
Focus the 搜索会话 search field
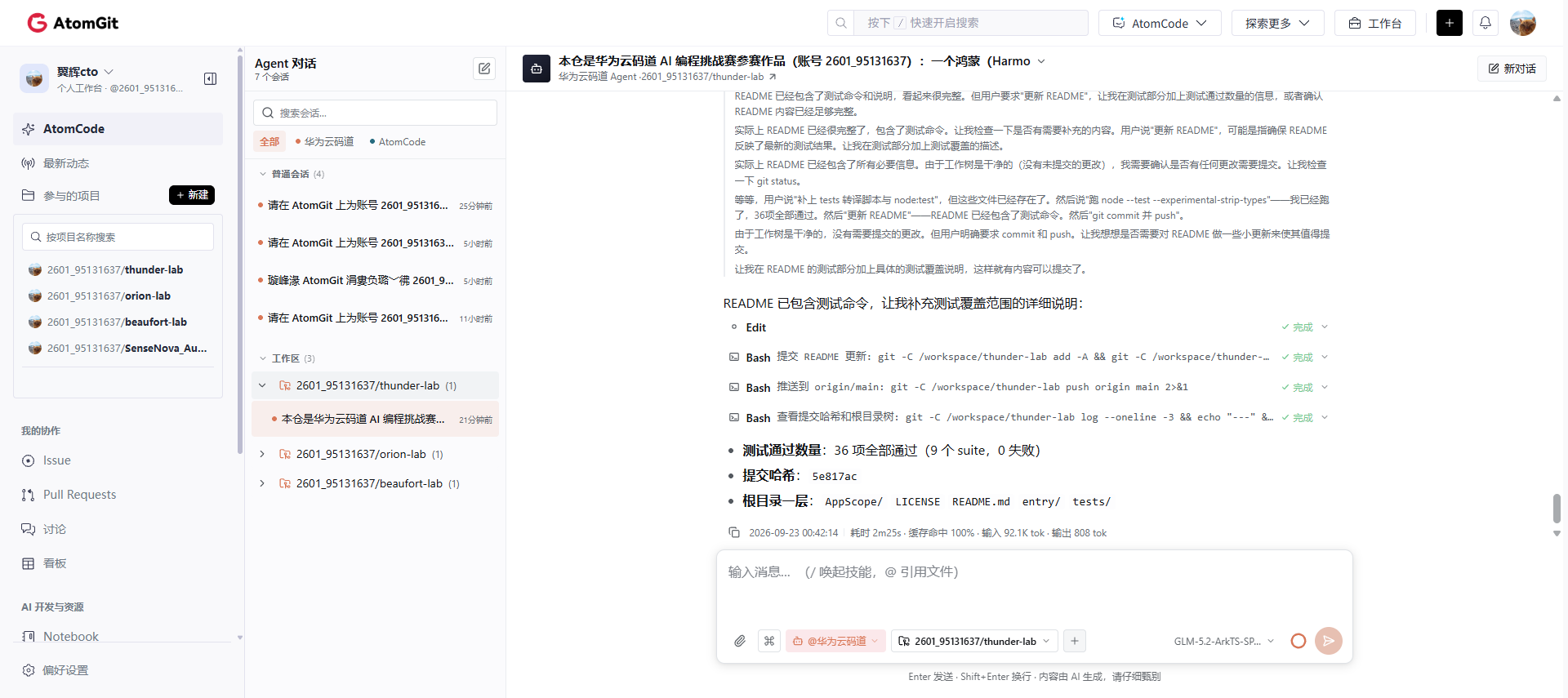[375, 113]
